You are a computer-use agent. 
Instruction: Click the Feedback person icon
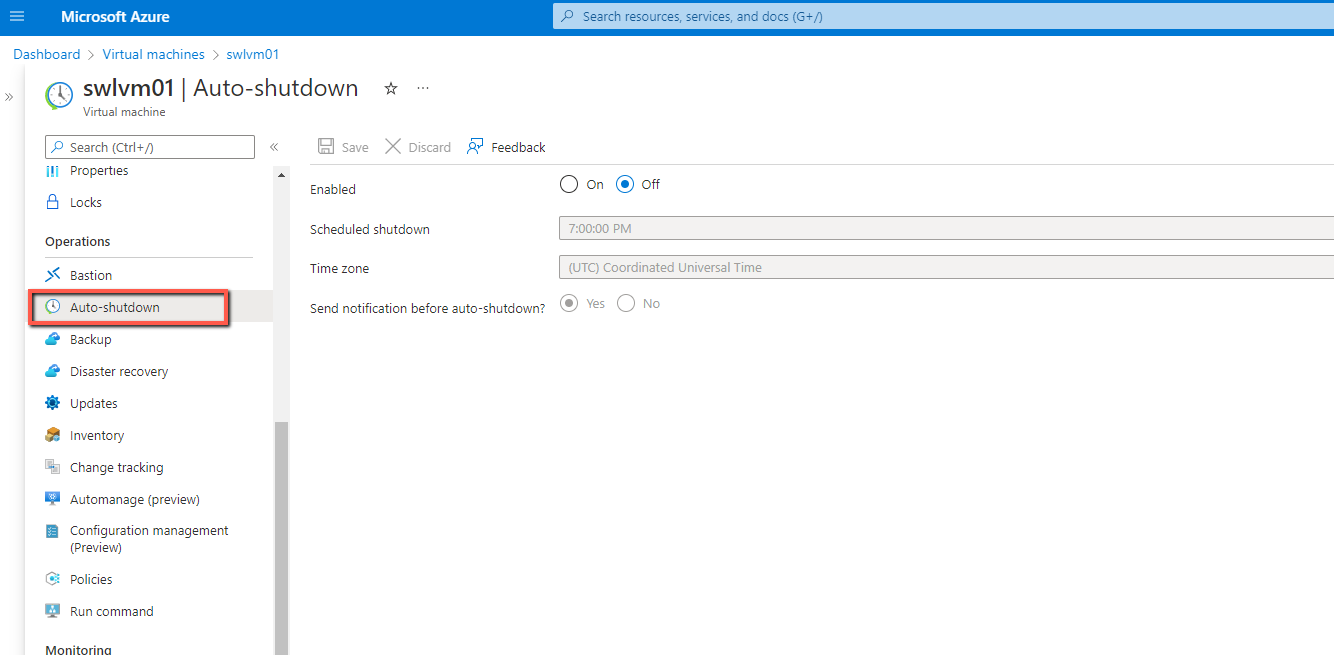pyautogui.click(x=476, y=147)
